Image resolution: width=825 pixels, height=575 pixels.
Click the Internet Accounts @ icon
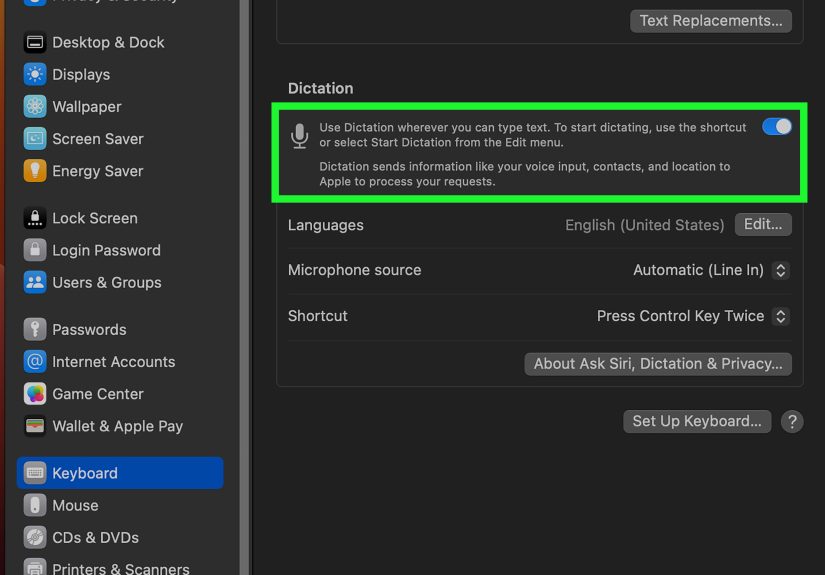point(35,361)
